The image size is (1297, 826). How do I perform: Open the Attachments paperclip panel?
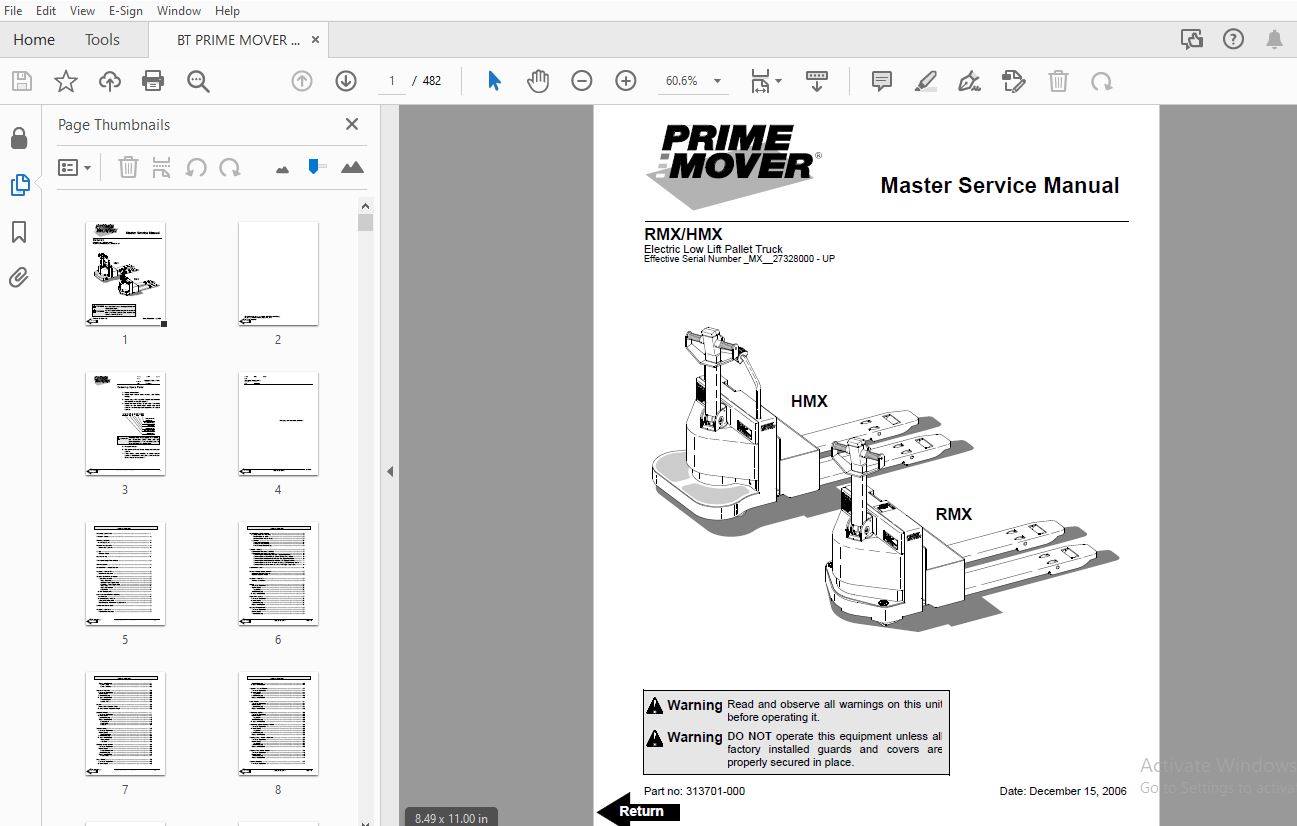[19, 277]
